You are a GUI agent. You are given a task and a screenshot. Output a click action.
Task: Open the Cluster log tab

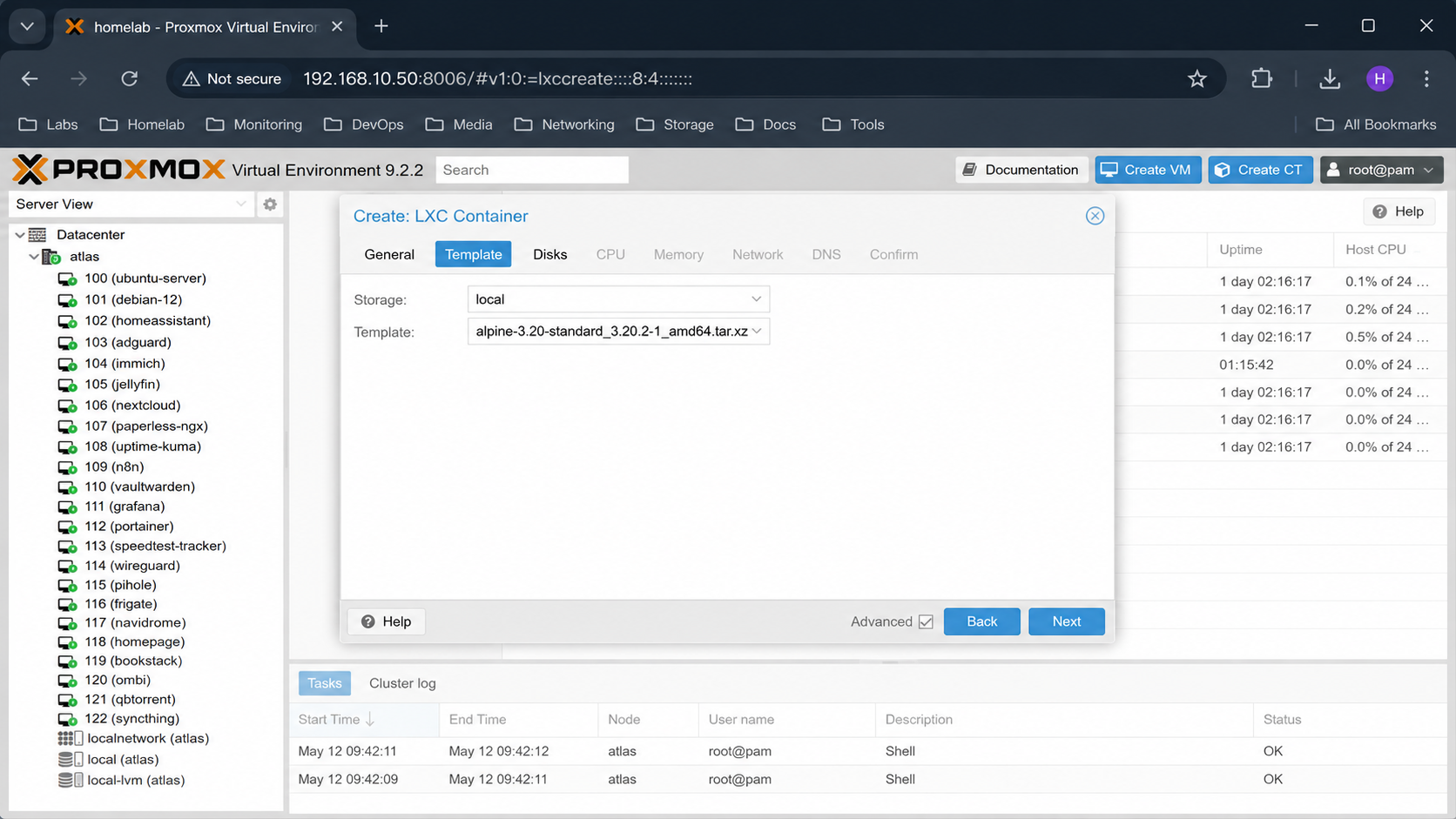[x=402, y=683]
